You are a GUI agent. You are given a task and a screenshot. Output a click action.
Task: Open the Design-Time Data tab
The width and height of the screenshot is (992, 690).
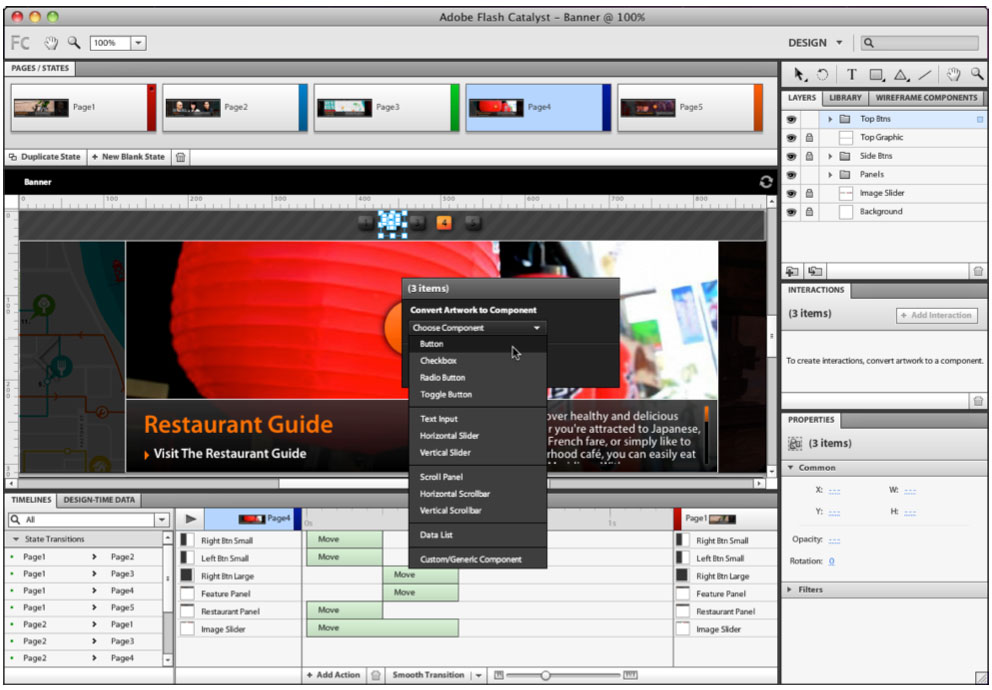pyautogui.click(x=99, y=500)
